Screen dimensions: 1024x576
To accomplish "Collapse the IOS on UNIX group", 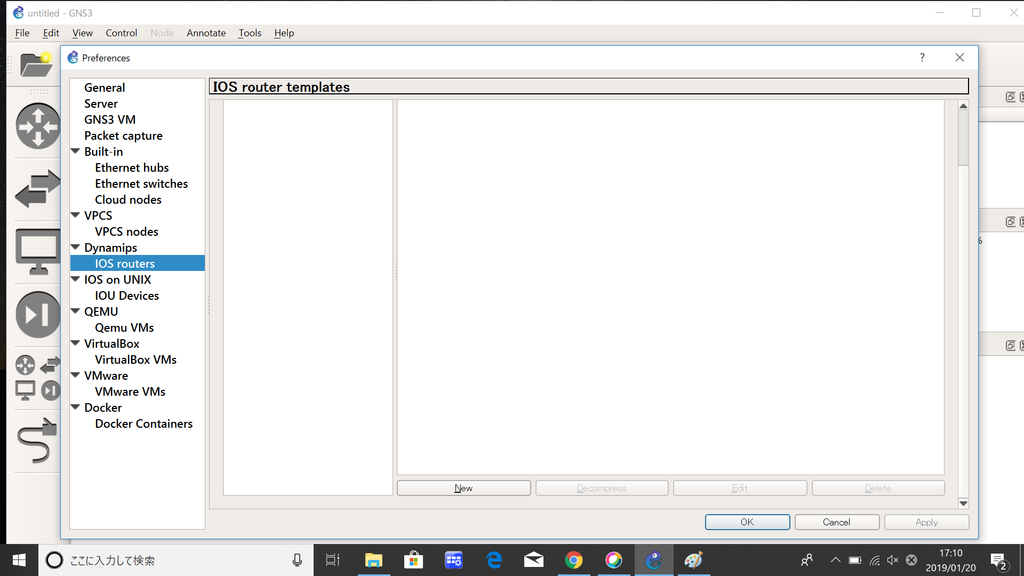I will (x=76, y=279).
